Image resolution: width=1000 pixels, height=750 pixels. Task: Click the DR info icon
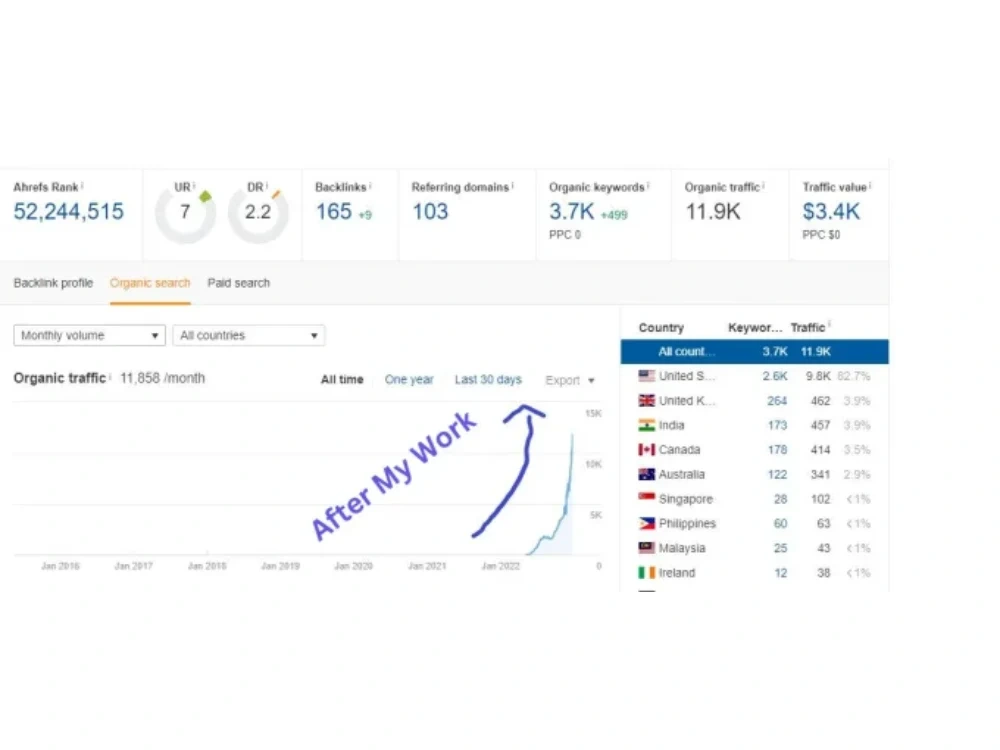[267, 184]
